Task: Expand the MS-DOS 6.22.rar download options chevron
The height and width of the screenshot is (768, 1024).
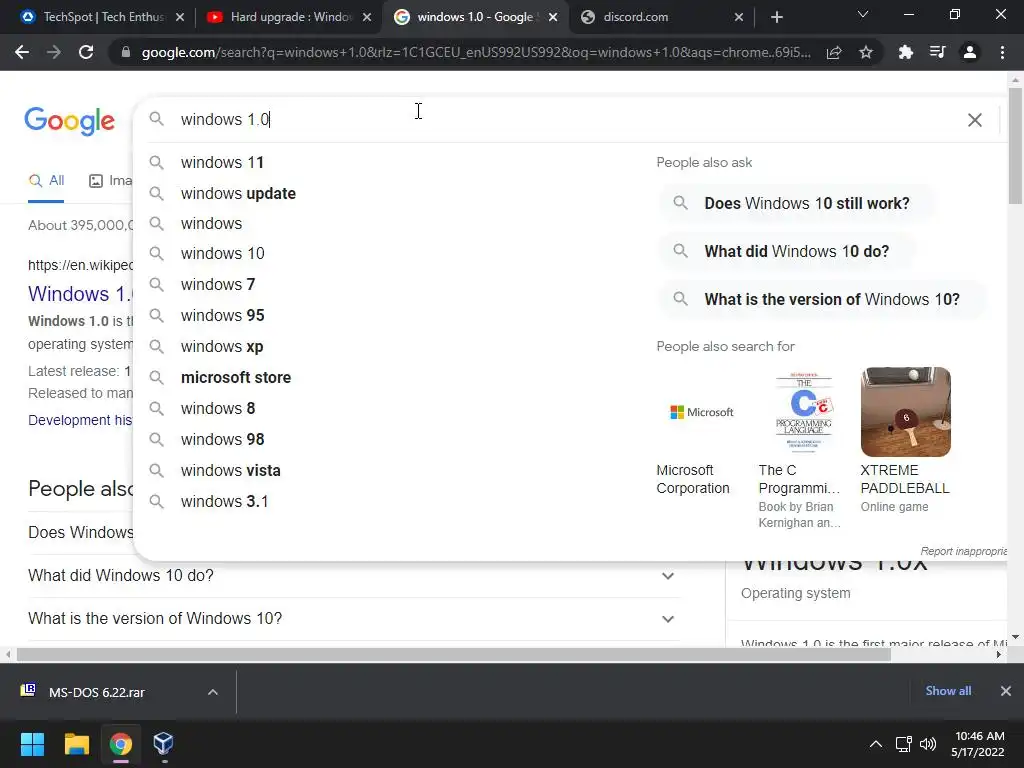Action: click(x=213, y=692)
